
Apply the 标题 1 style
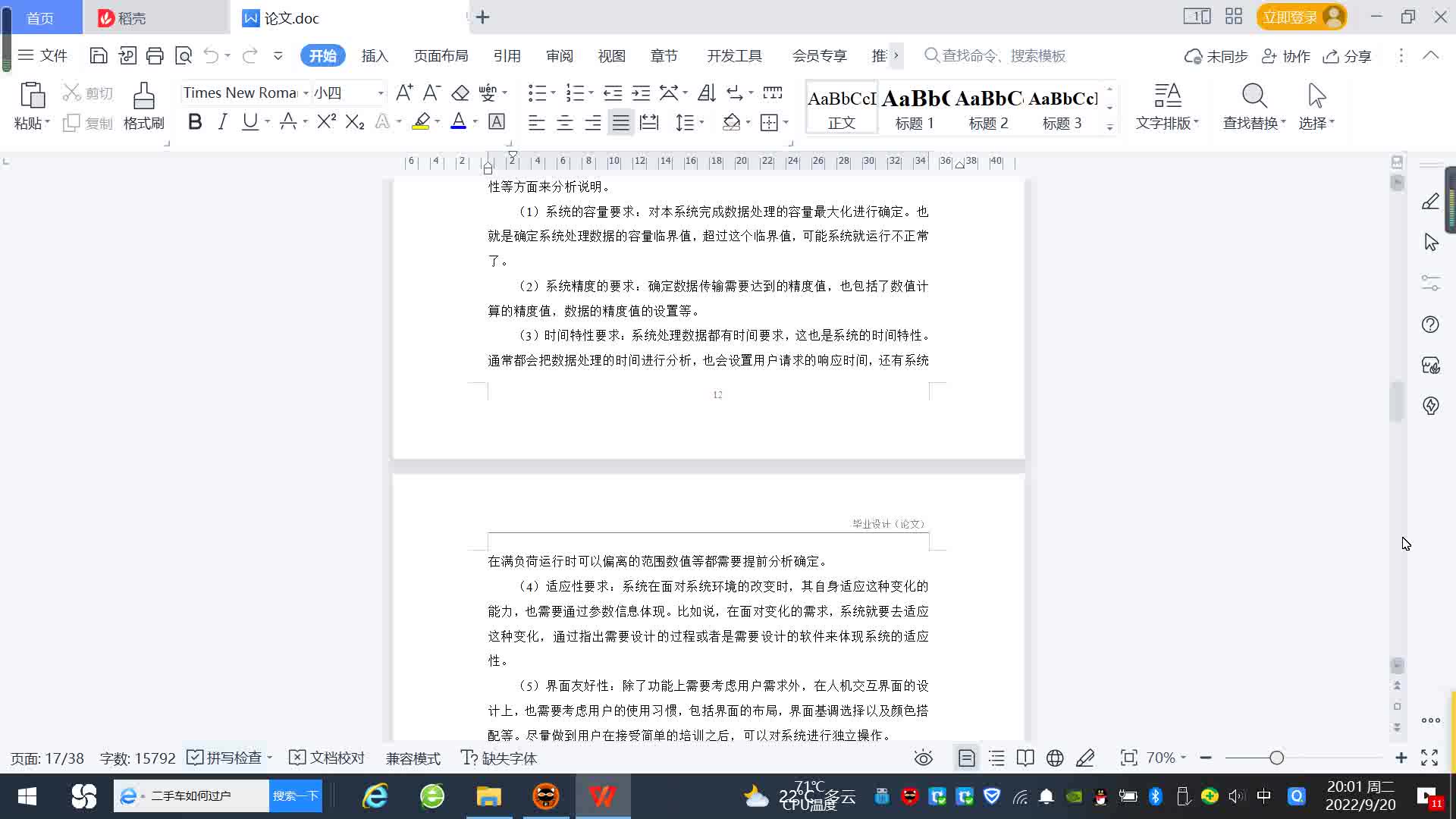tap(915, 108)
